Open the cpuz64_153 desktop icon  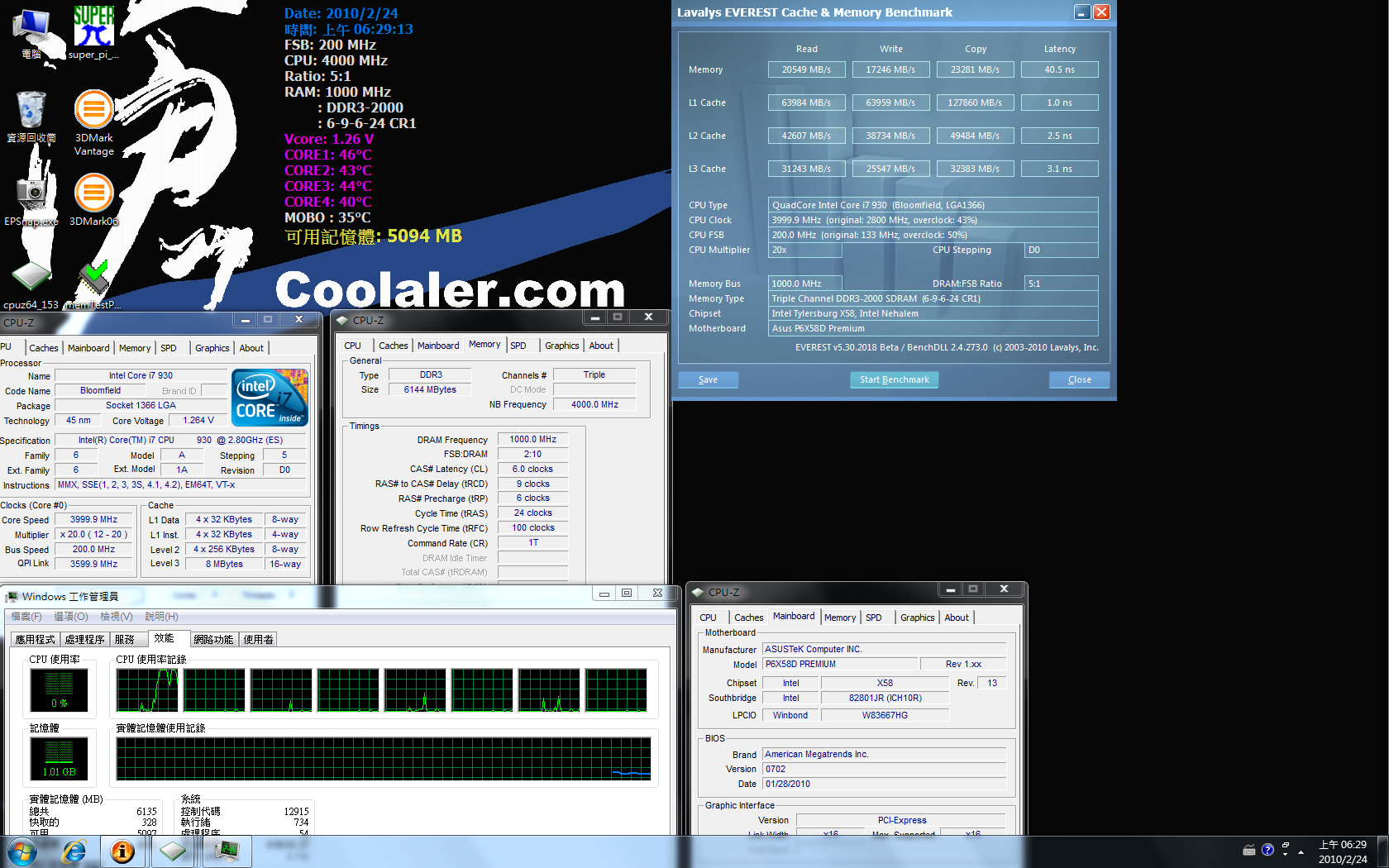pos(31,285)
